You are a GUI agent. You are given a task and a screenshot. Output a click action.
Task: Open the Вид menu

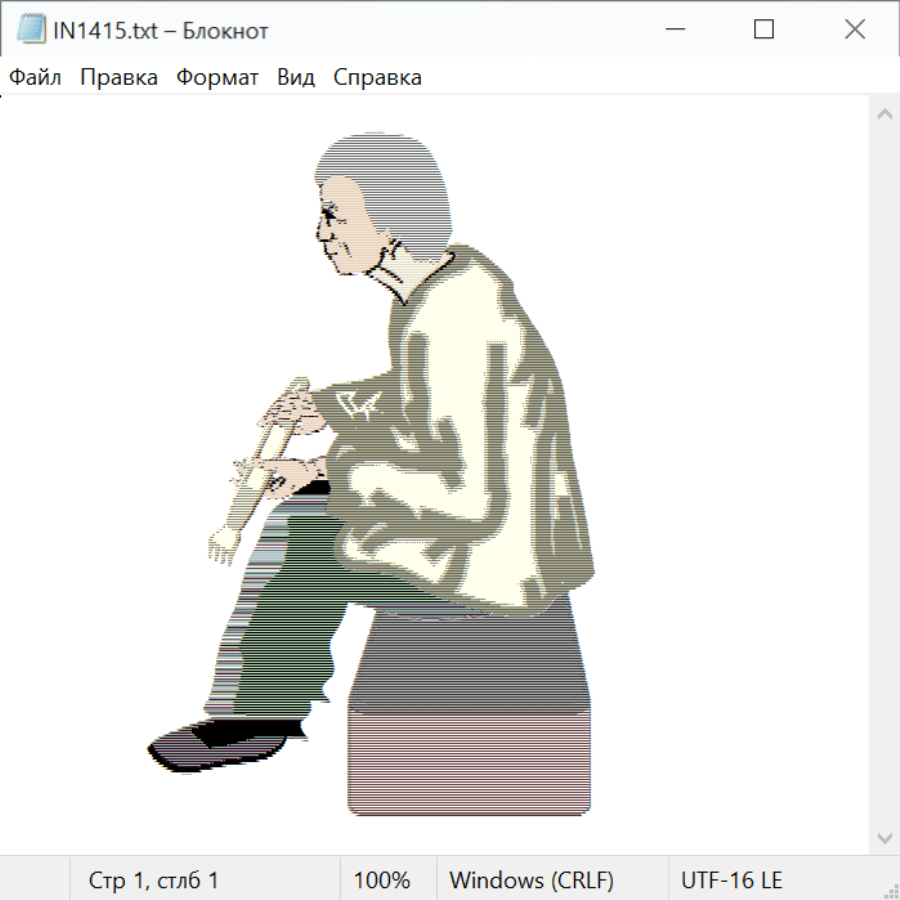pos(296,78)
